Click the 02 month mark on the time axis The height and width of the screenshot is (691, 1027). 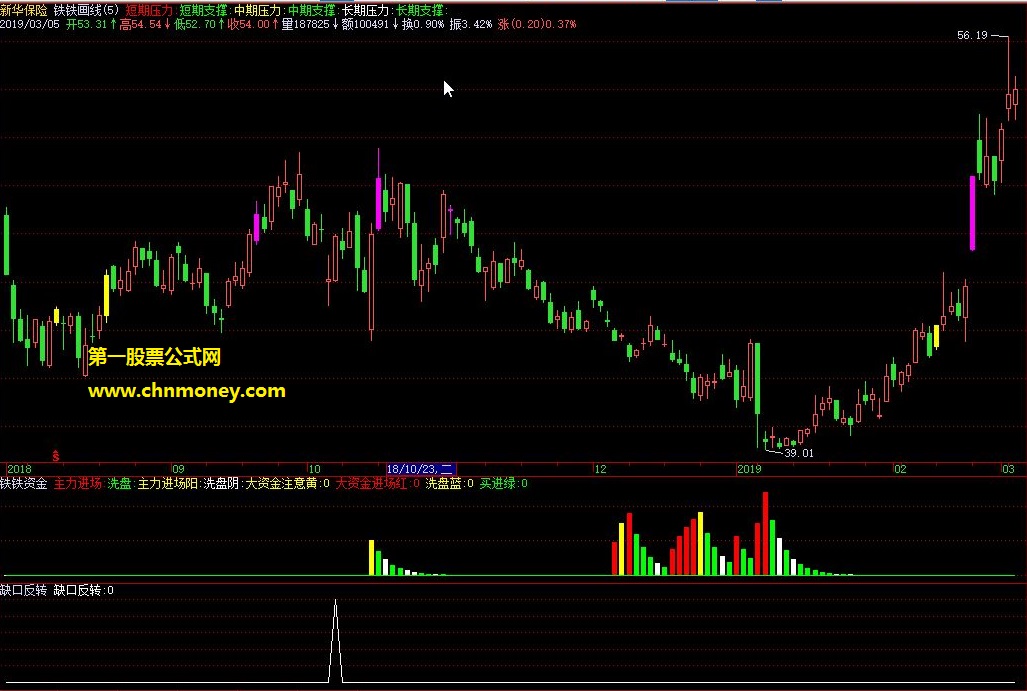tap(901, 469)
